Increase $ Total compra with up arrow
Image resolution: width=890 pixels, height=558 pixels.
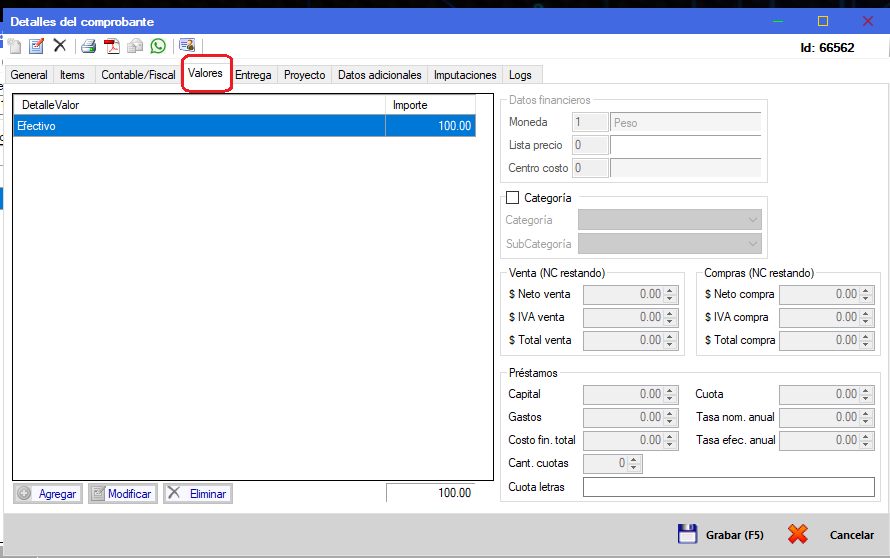(x=866, y=336)
